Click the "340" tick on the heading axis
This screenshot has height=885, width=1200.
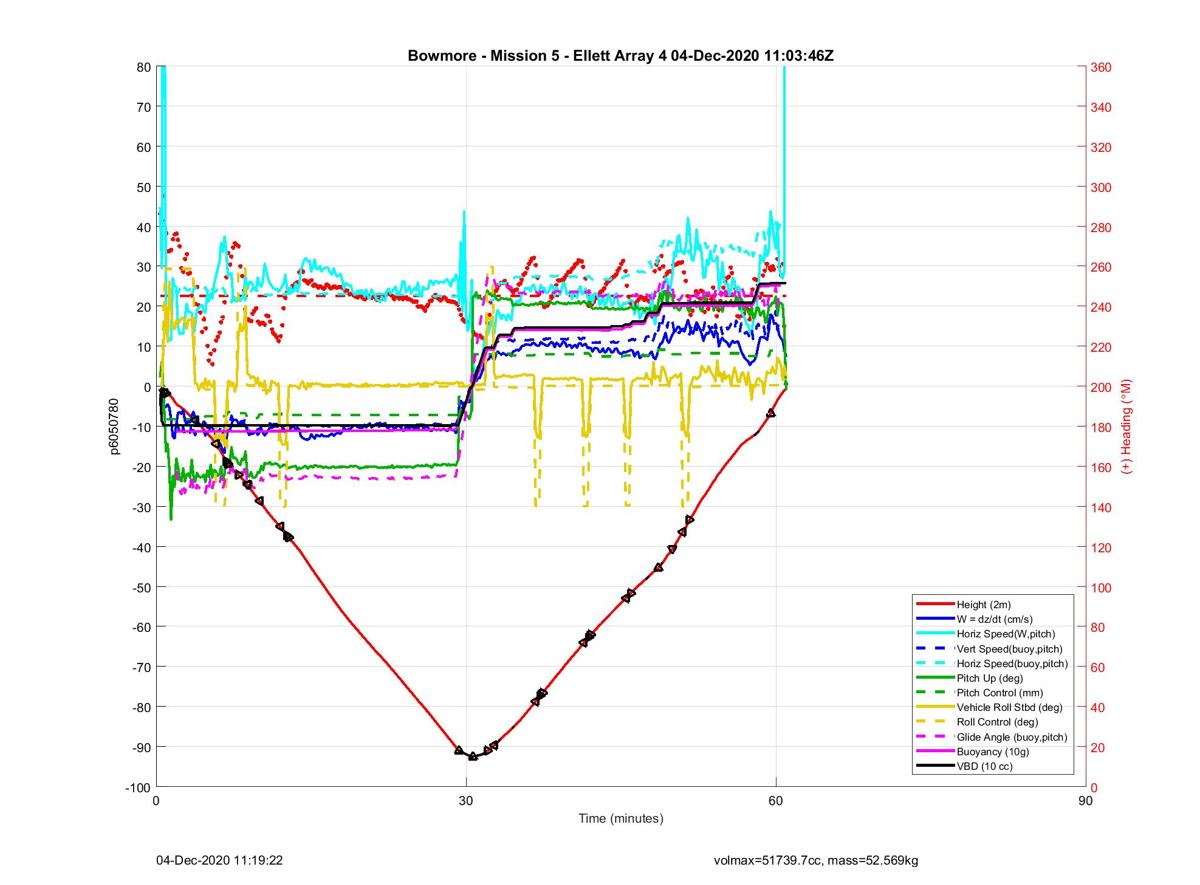(x=1101, y=107)
